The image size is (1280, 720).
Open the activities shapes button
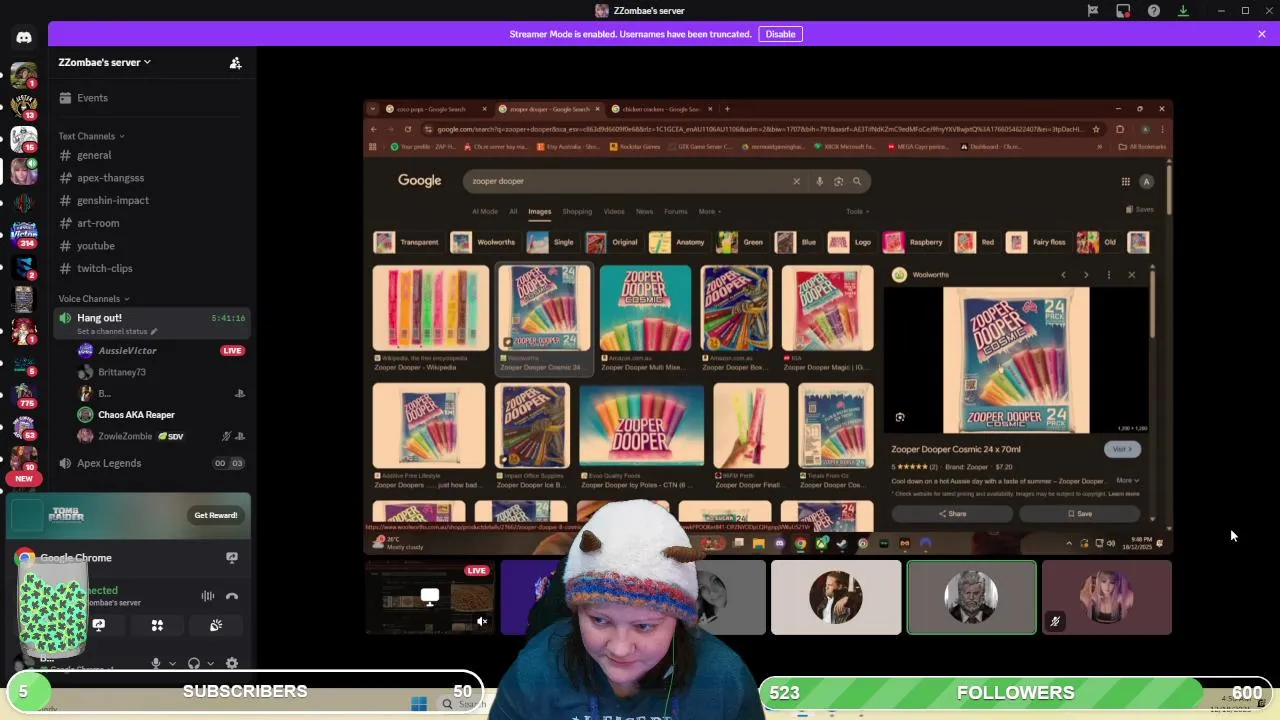pyautogui.click(x=157, y=625)
